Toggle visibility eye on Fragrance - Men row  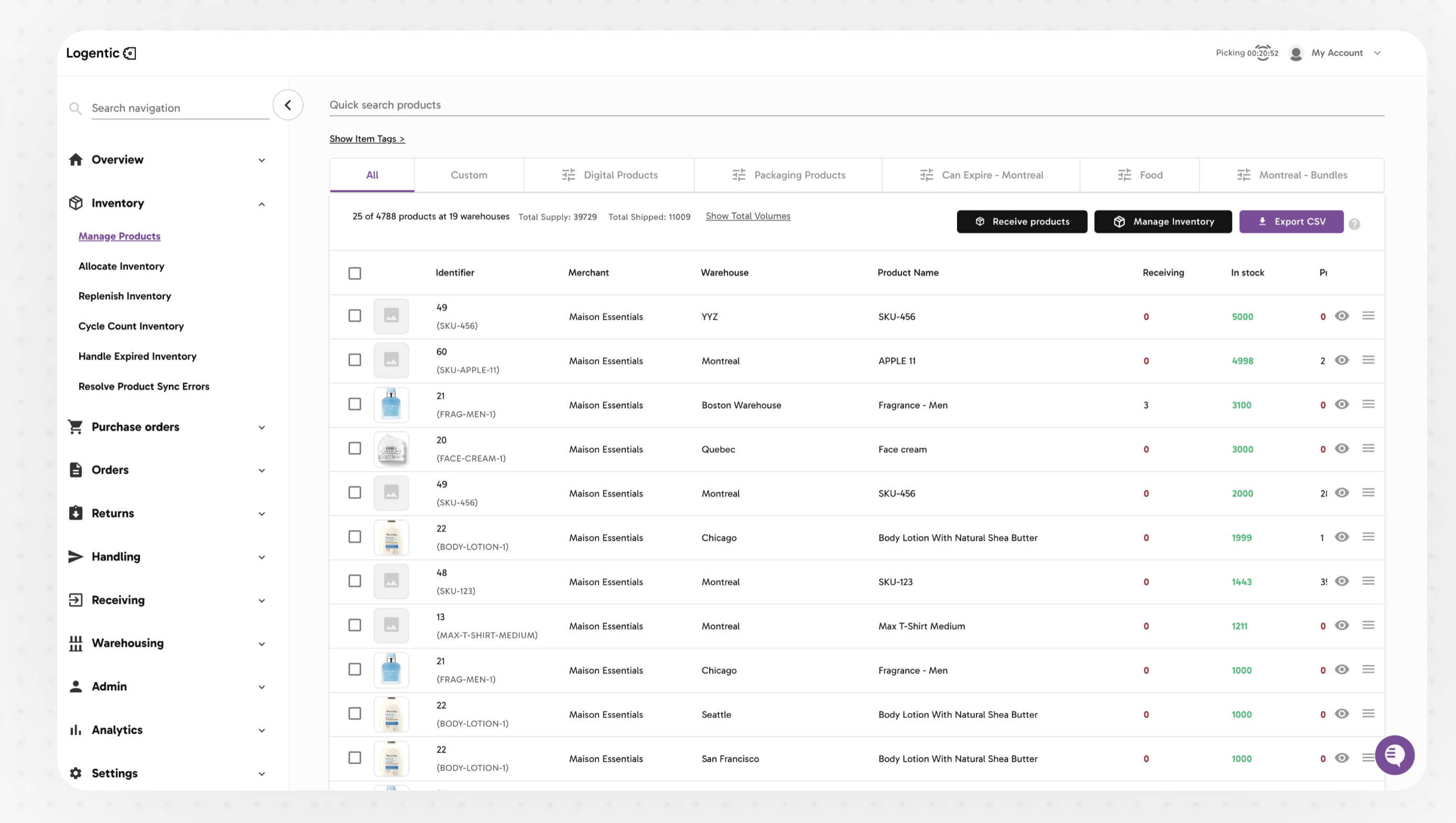pyautogui.click(x=1342, y=404)
